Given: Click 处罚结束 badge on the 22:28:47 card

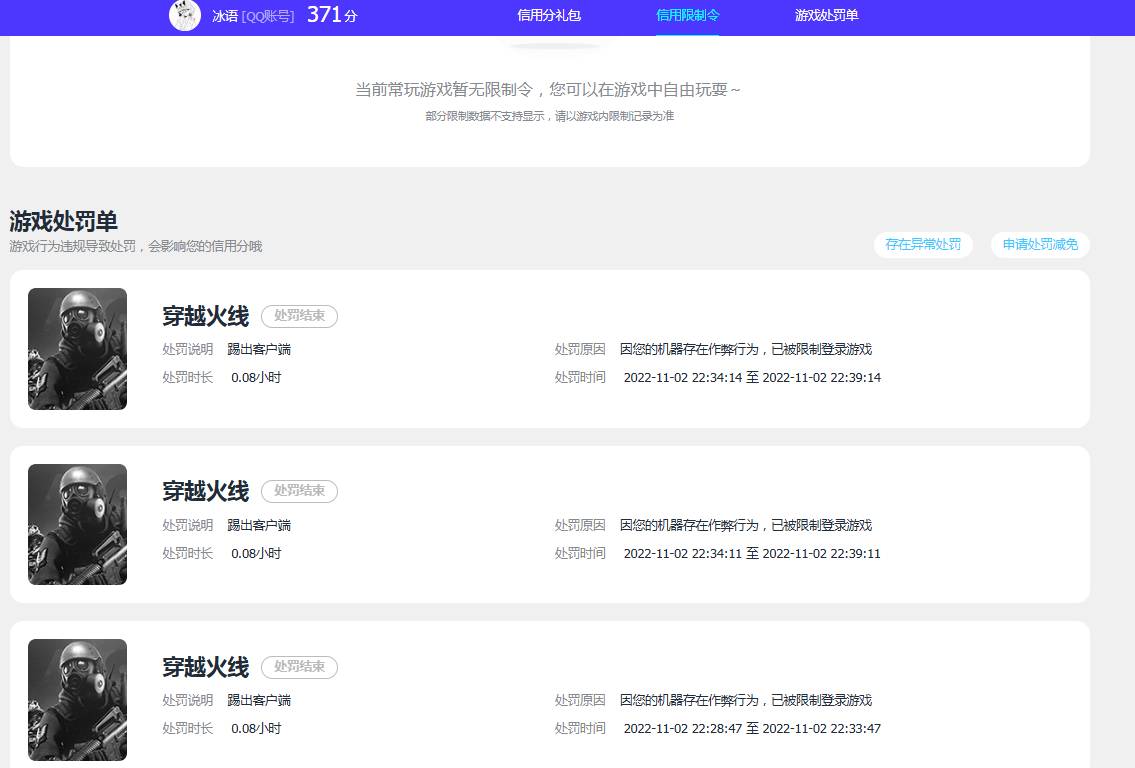Looking at the screenshot, I should click(299, 667).
